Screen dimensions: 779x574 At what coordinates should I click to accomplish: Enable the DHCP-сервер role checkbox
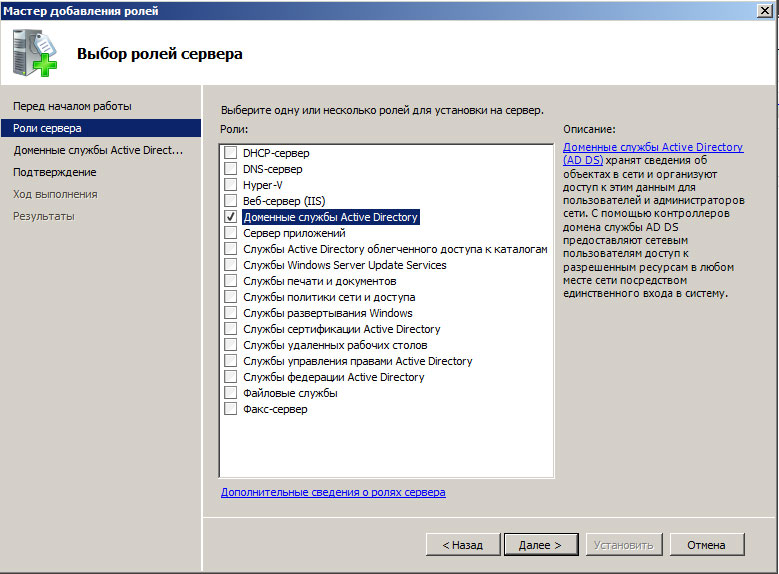tap(230, 153)
